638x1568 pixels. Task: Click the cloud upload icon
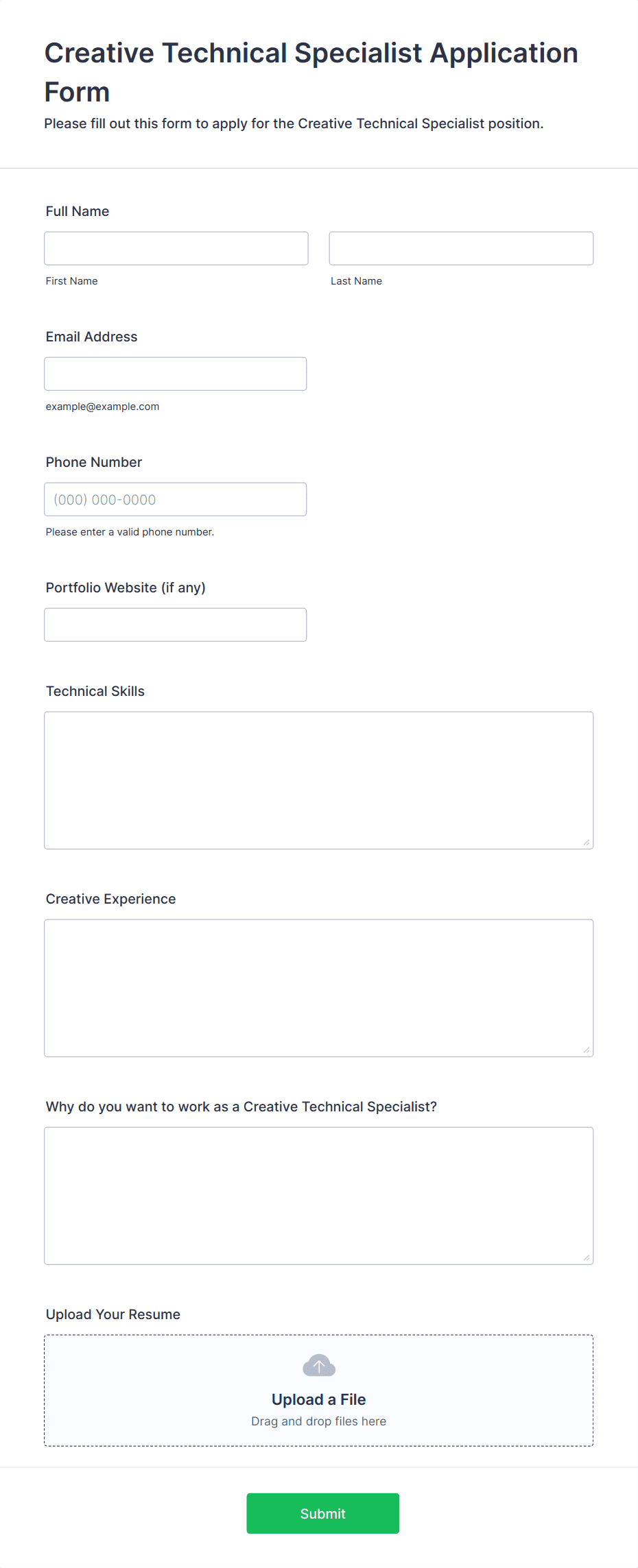click(319, 1365)
